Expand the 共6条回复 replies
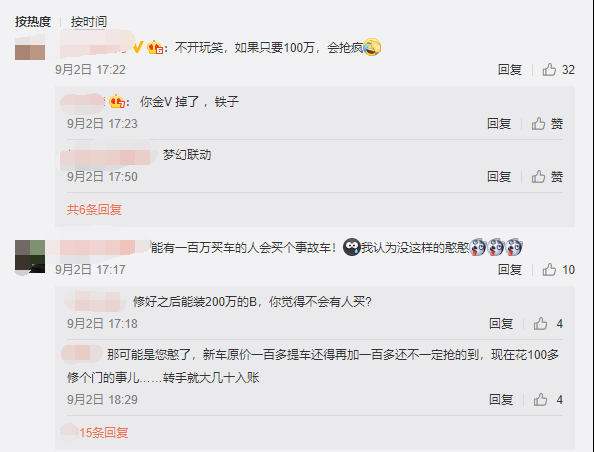The height and width of the screenshot is (452, 595). (94, 209)
